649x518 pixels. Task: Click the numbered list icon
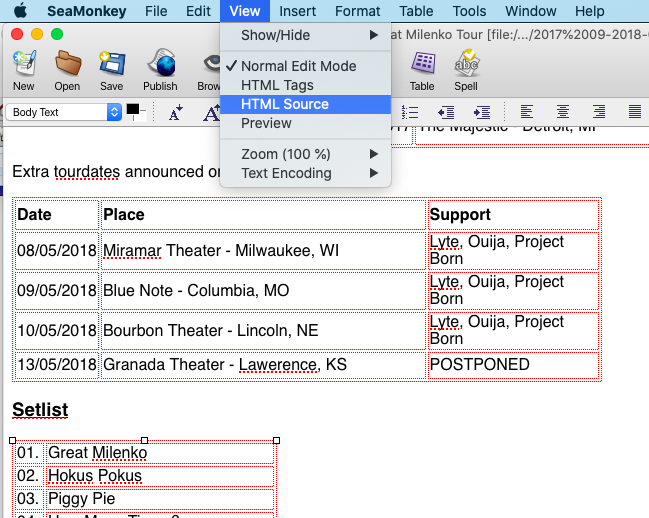410,112
